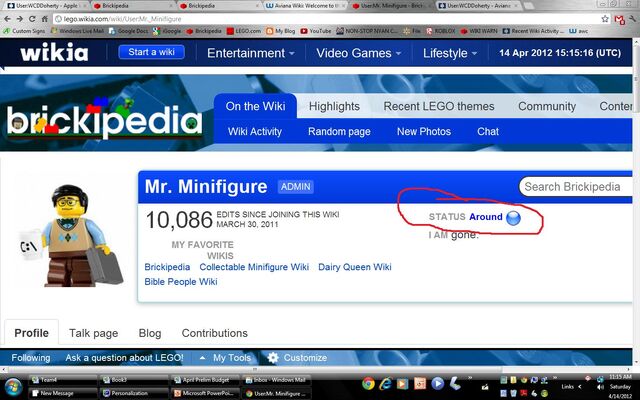Open the Google Docs bookmark
The width and height of the screenshot is (640, 400).
pos(129,31)
